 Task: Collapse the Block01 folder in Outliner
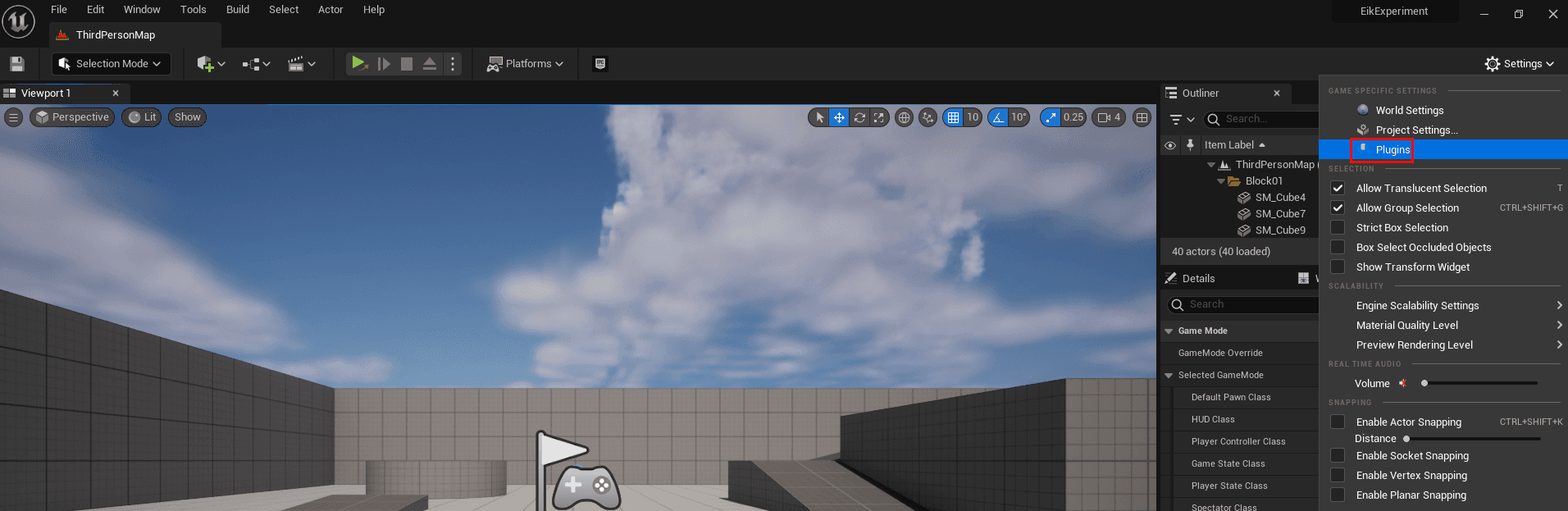click(1221, 181)
